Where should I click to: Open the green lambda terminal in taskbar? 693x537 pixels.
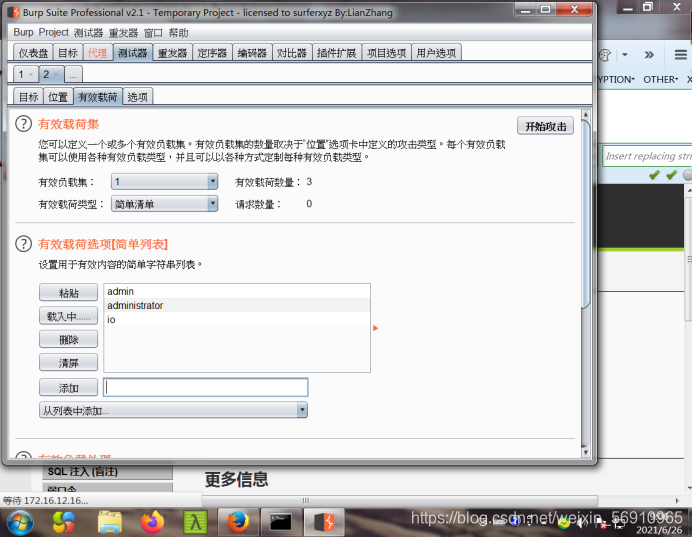(x=195, y=522)
